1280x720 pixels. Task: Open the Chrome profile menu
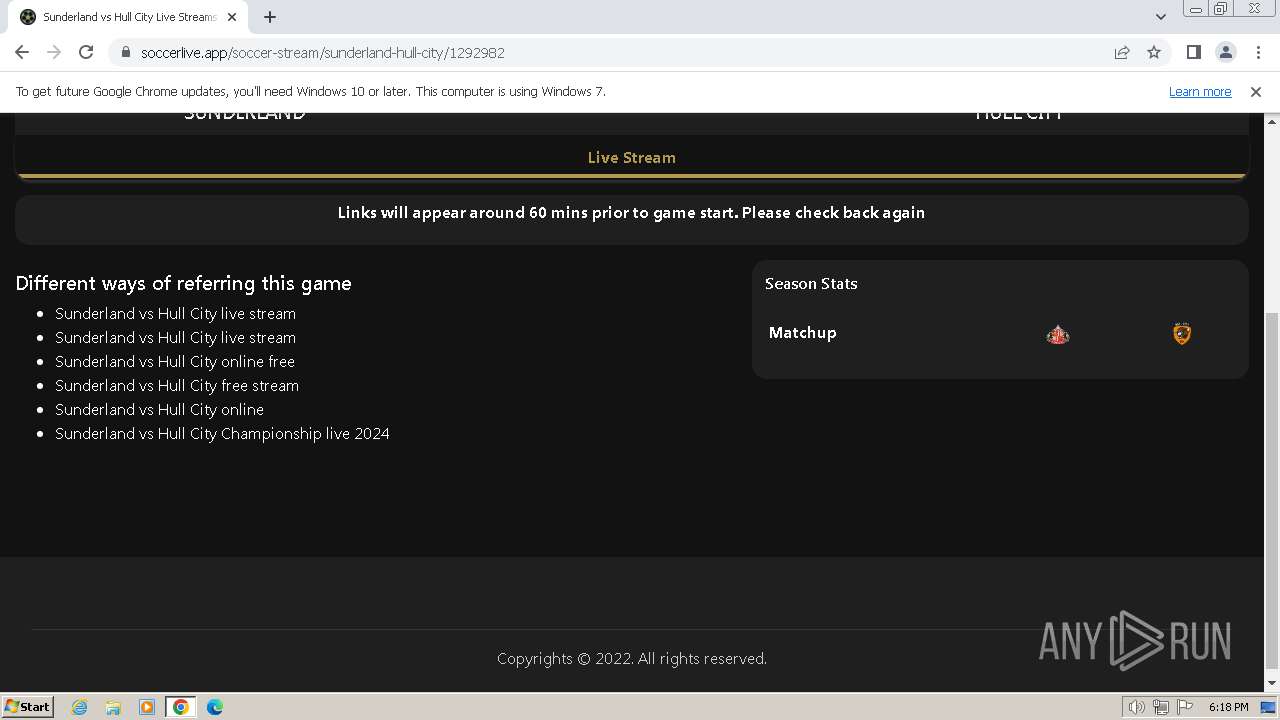pyautogui.click(x=1225, y=52)
